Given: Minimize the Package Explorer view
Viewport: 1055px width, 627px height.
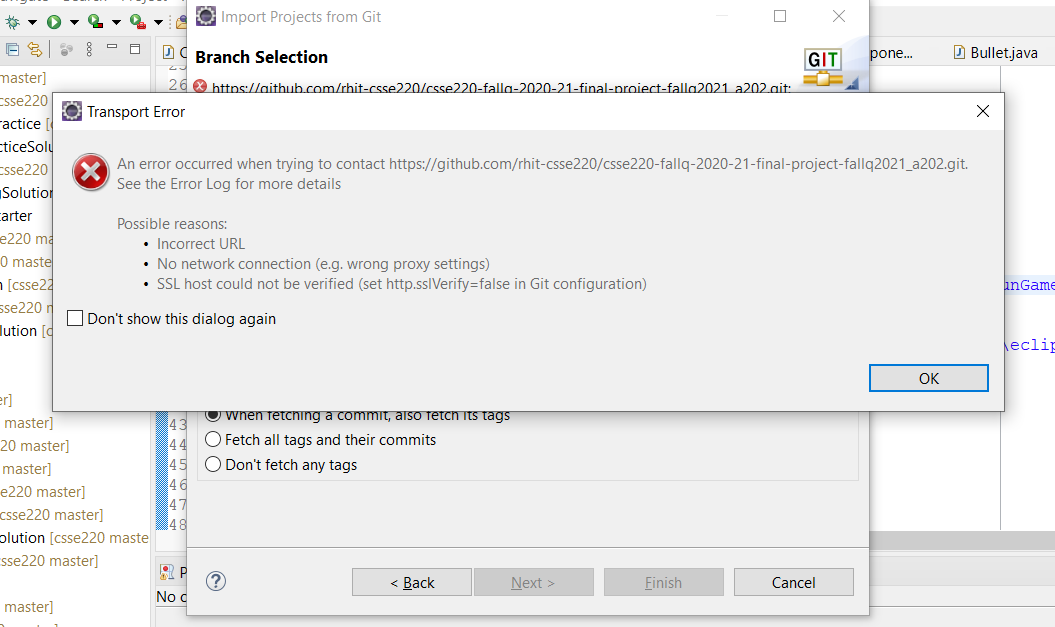Looking at the screenshot, I should coord(112,47).
